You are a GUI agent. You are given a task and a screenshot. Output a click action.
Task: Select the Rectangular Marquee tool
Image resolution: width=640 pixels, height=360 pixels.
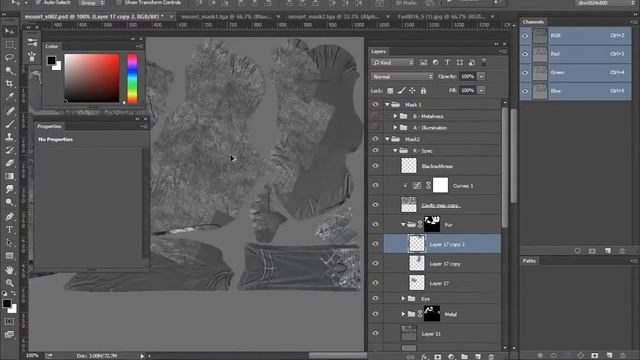(9, 44)
